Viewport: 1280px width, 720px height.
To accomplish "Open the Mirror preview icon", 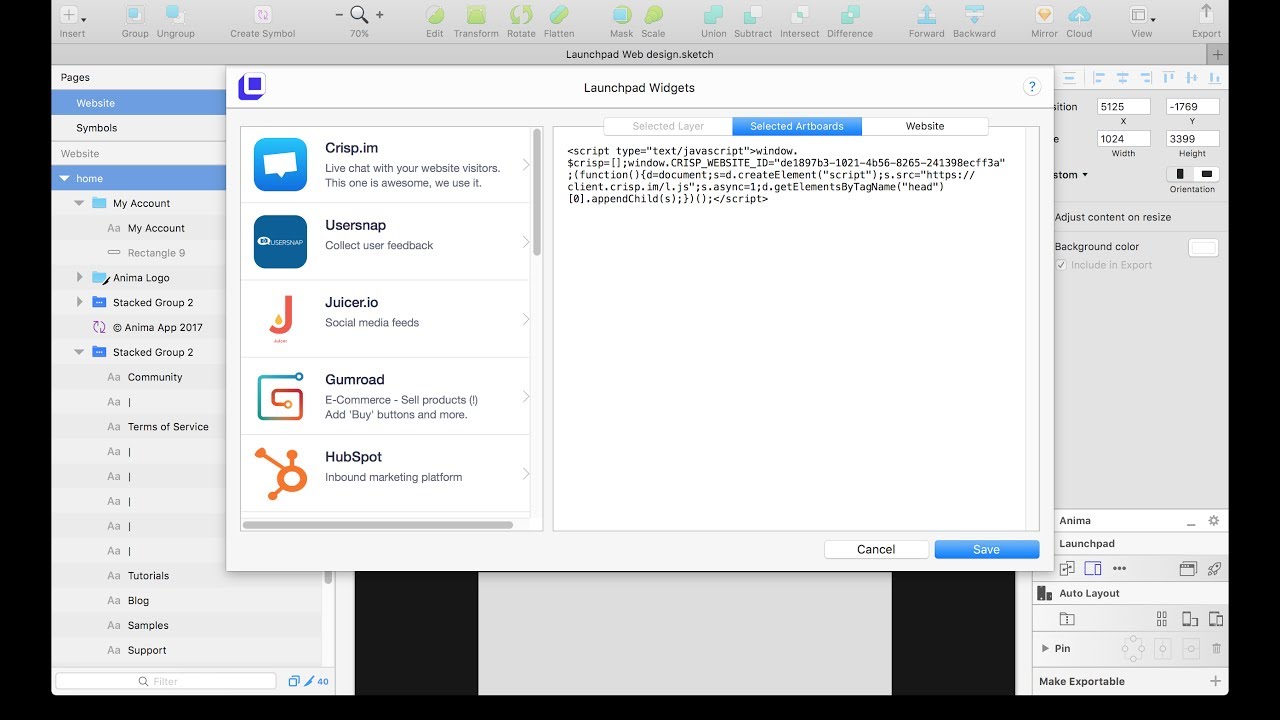I will 1044,15.
